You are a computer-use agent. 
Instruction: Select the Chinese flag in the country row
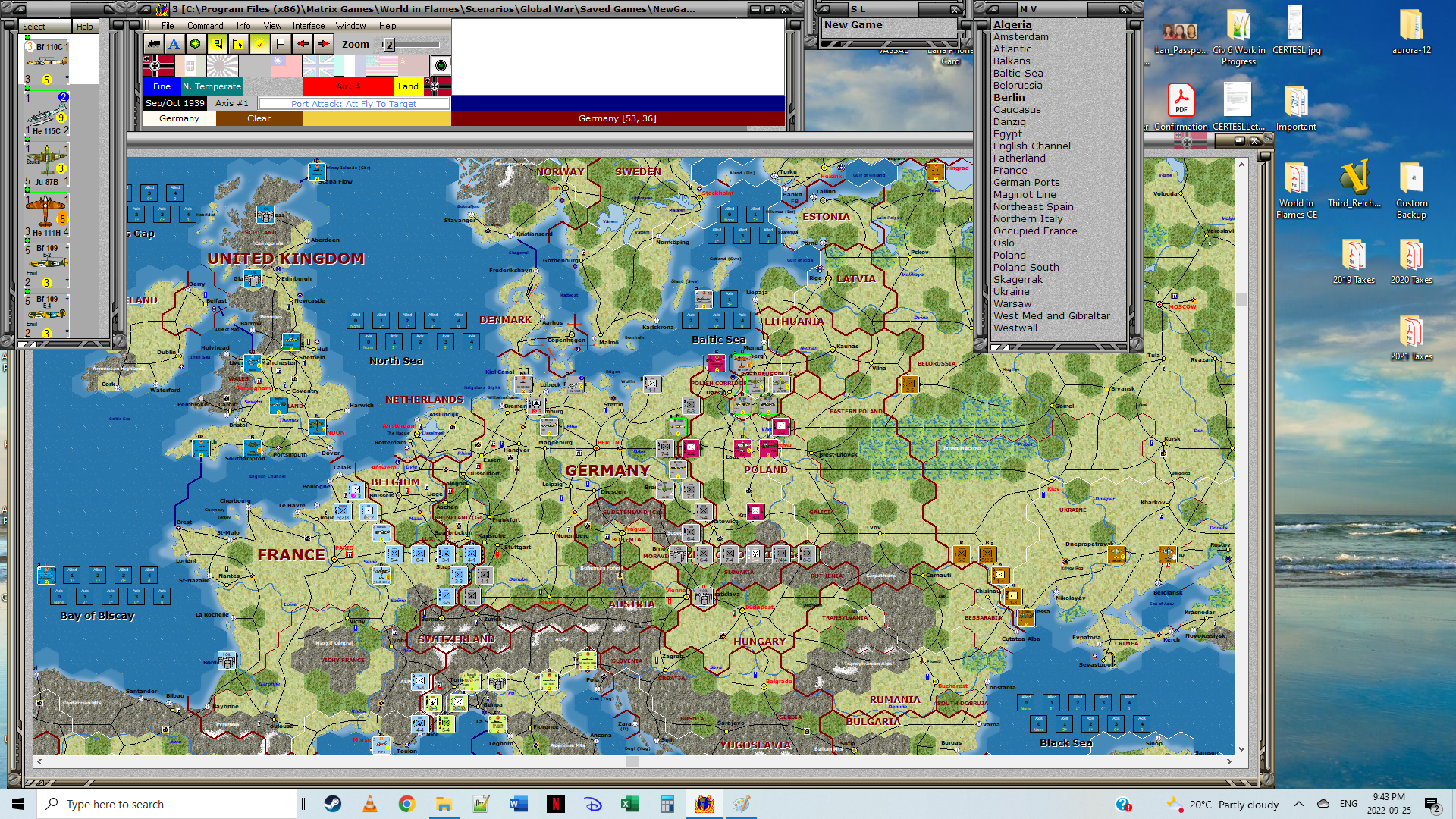coord(286,66)
